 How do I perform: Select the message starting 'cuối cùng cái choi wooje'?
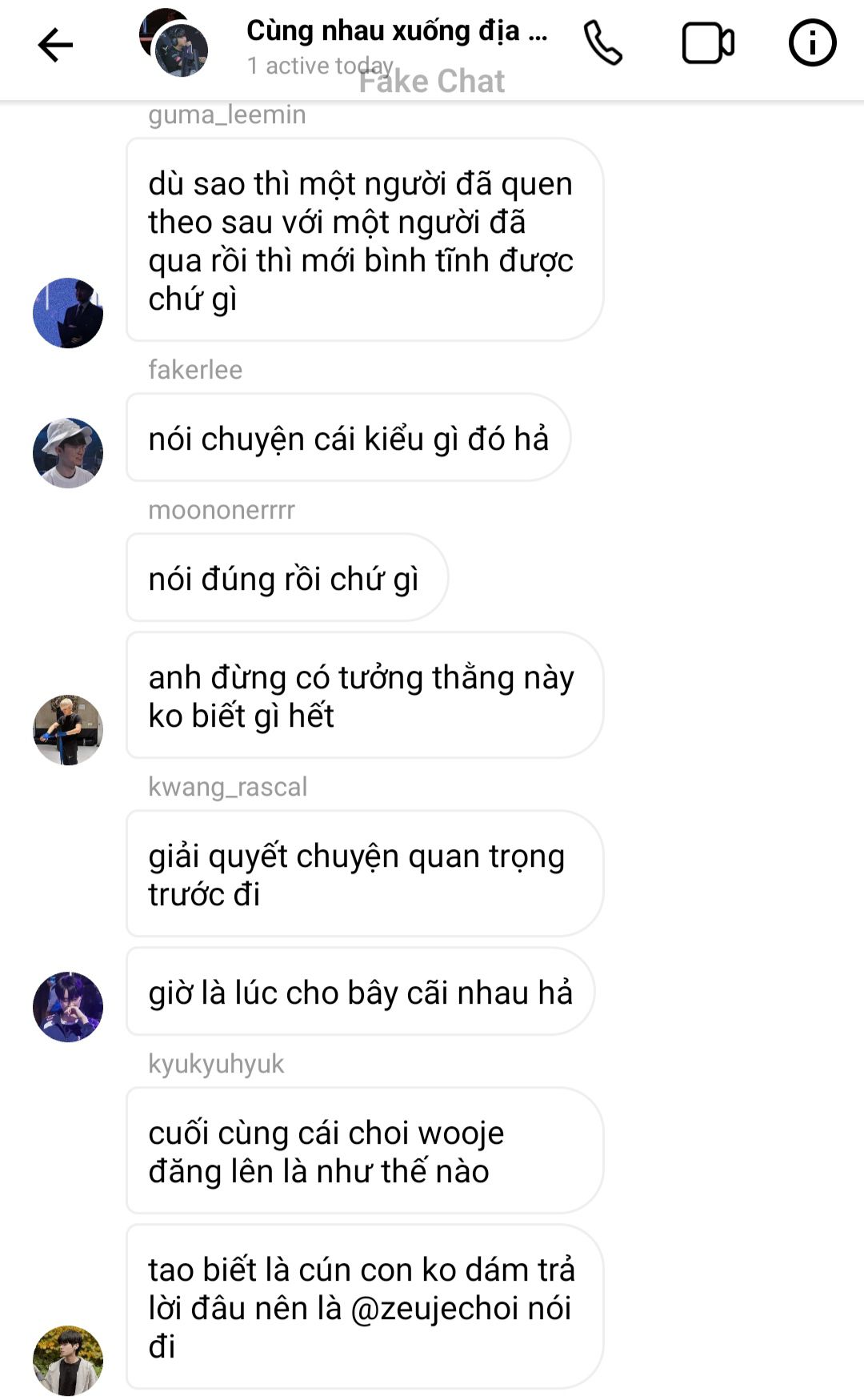(x=365, y=1151)
